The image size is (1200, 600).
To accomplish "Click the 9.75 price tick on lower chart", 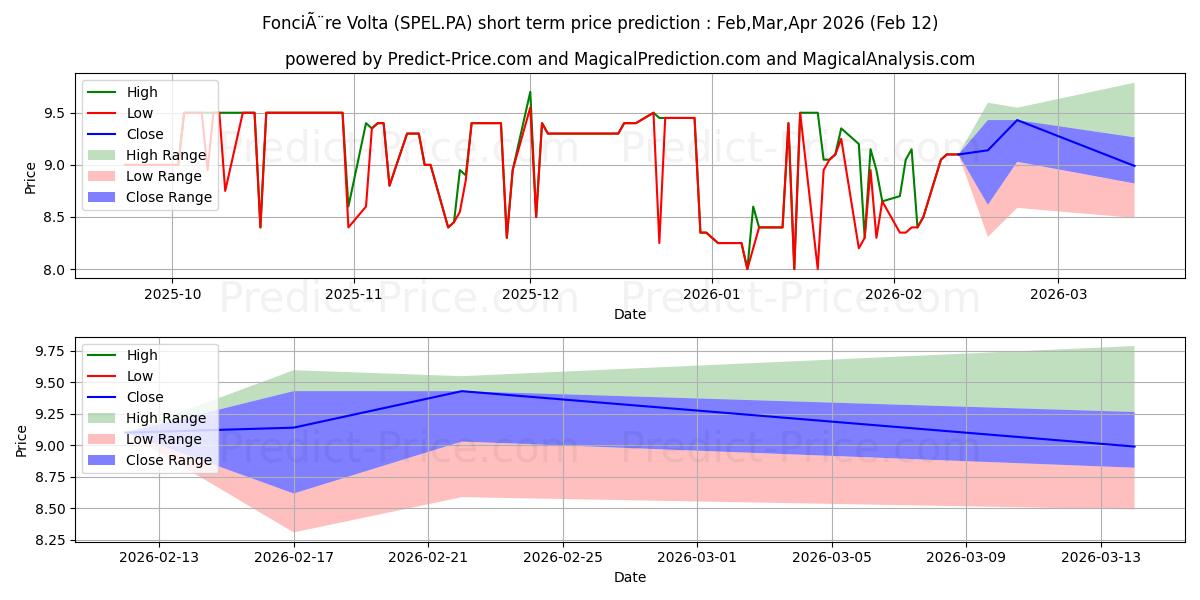I will click(52, 351).
